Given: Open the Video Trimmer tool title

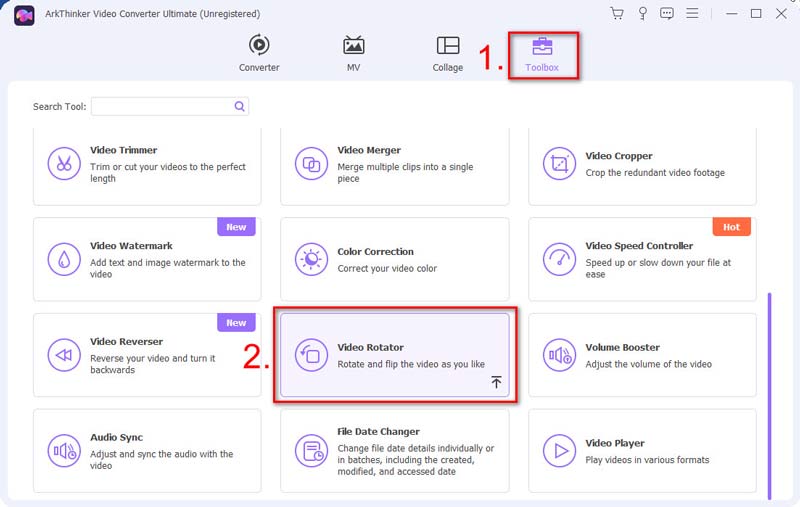Looking at the screenshot, I should 123,150.
